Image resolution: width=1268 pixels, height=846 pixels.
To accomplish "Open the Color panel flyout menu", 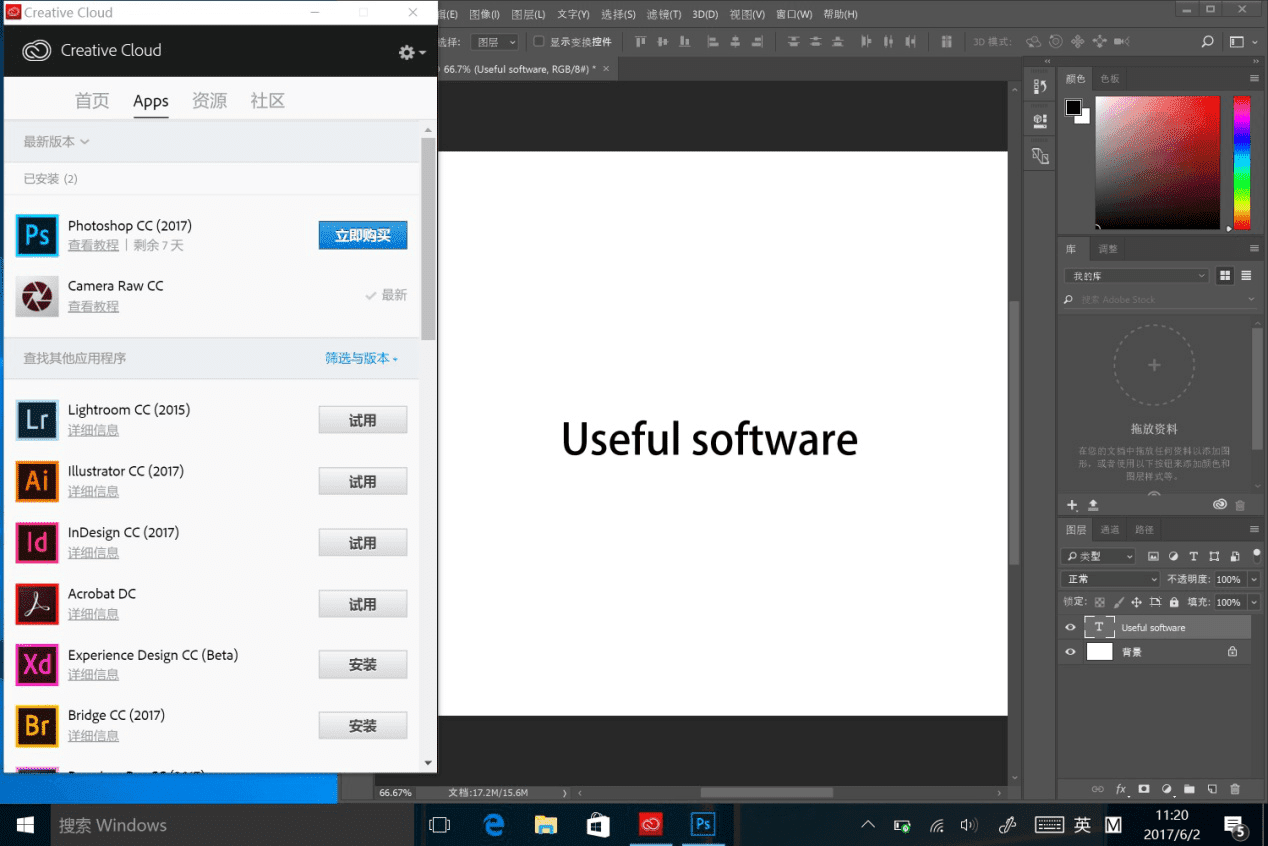I will (1254, 78).
